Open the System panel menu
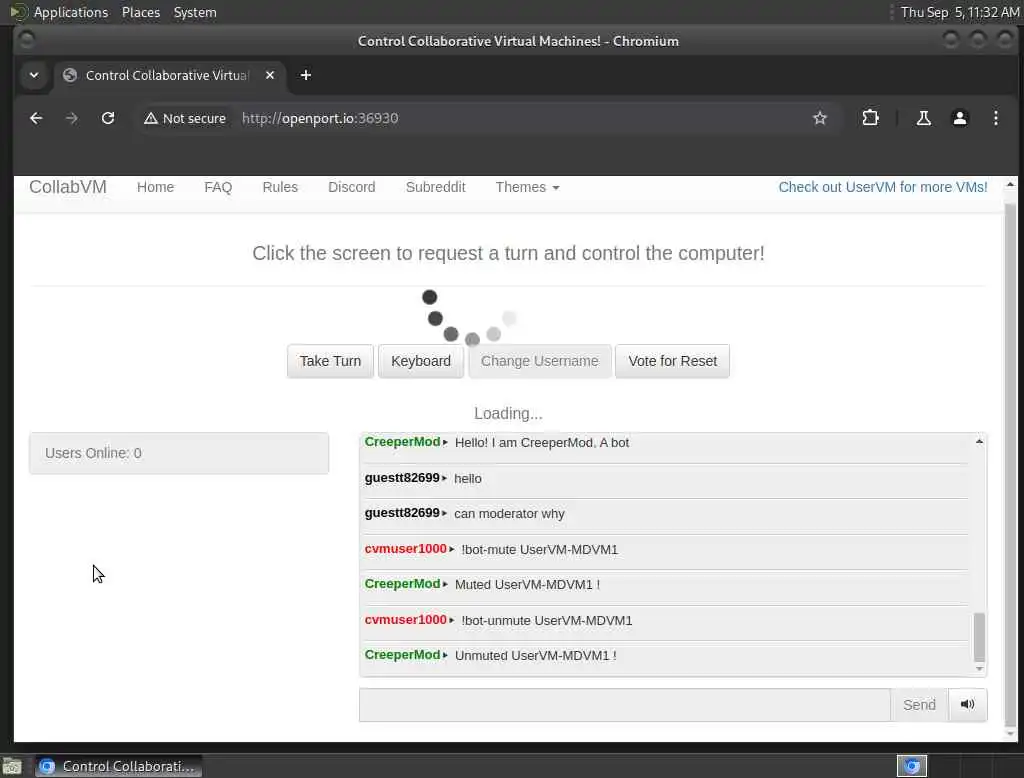1024x778 pixels. [195, 12]
